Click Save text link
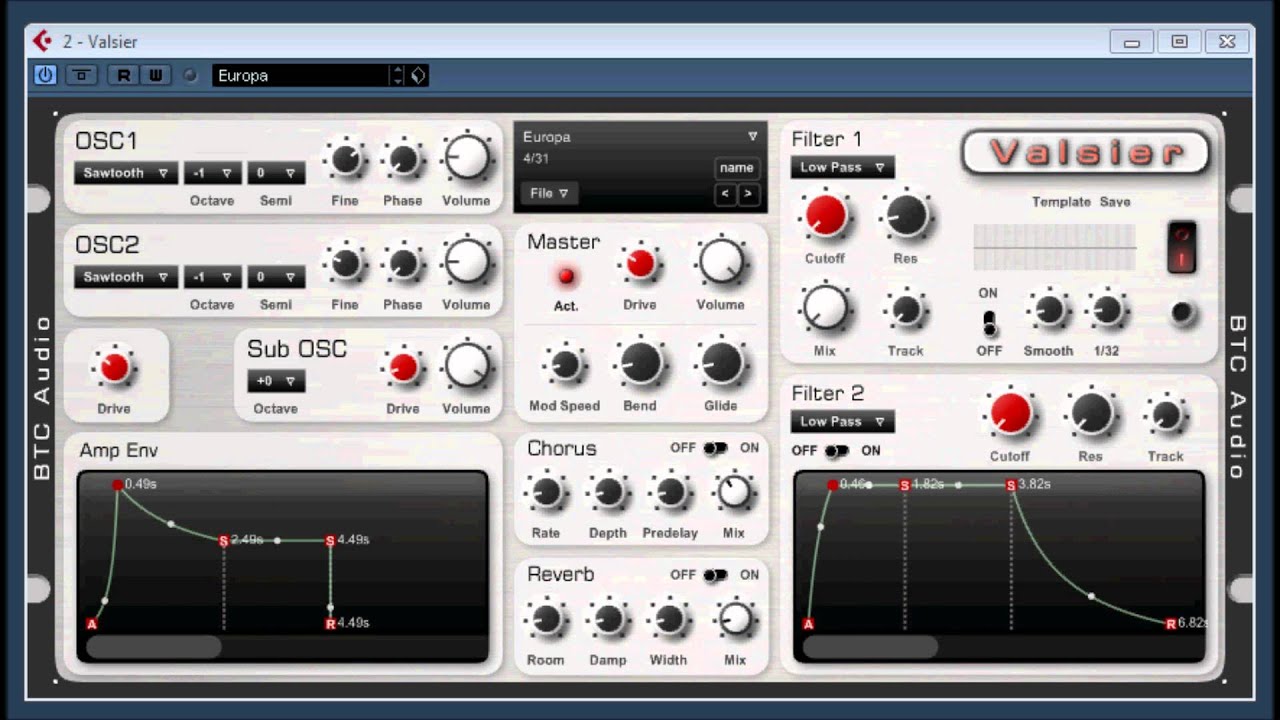 [1115, 202]
